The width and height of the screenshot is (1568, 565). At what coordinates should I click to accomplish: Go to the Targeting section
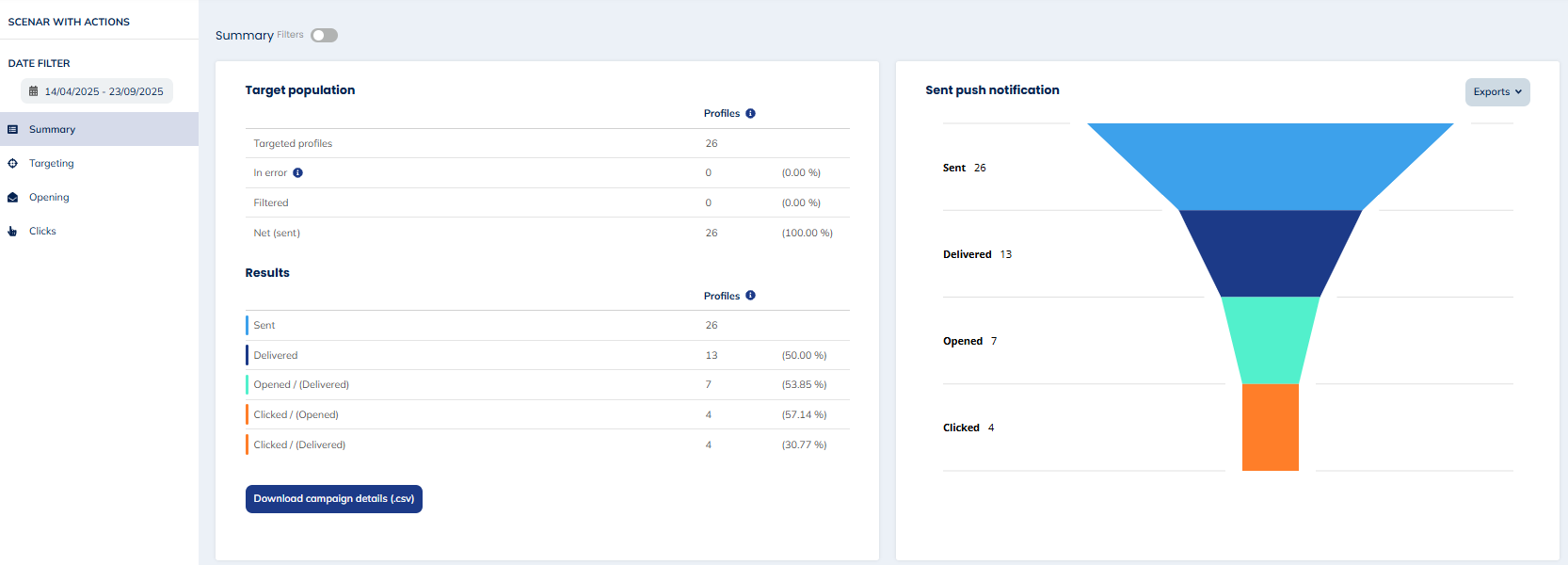52,164
